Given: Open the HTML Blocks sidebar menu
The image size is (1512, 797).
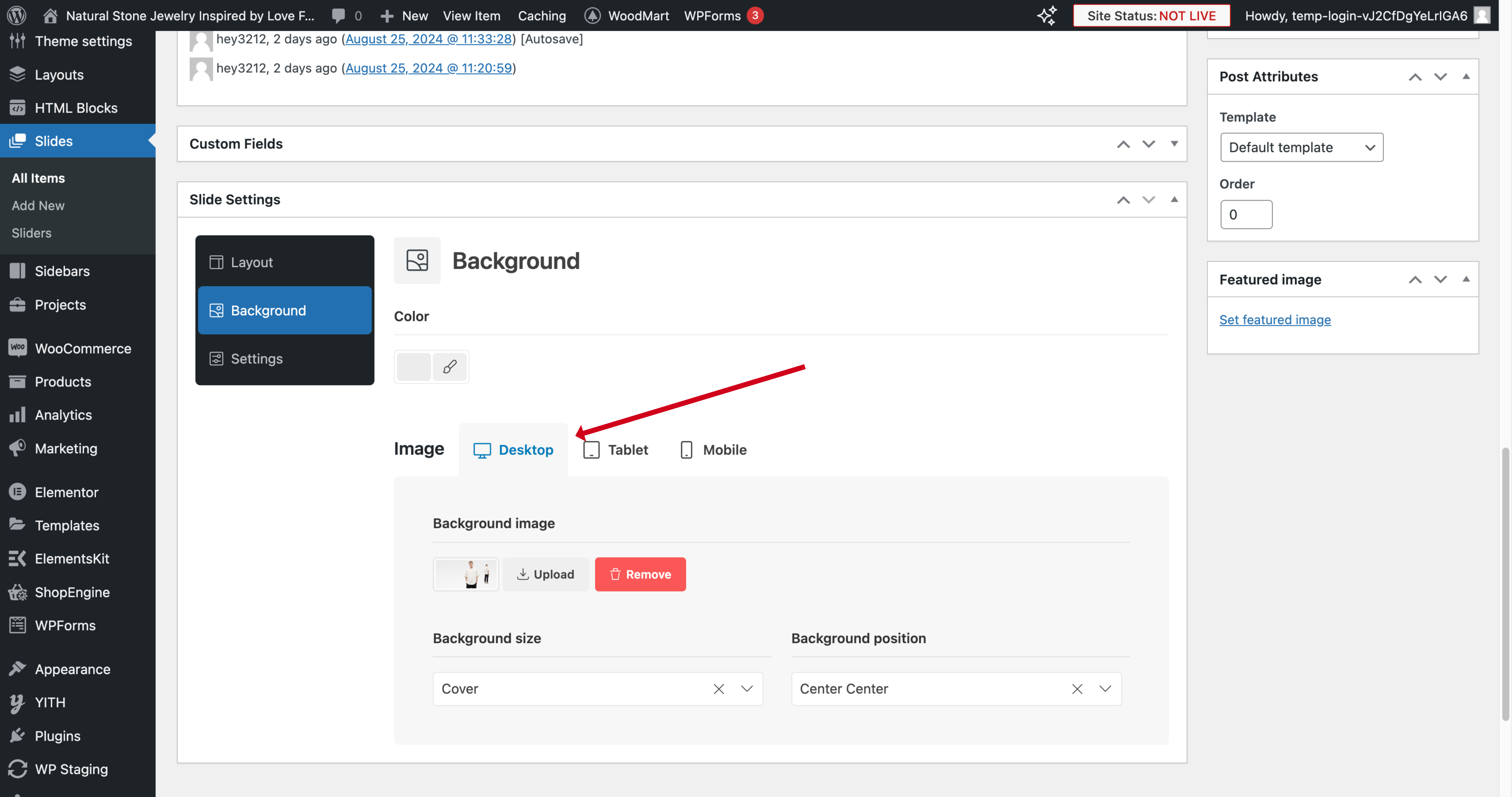Looking at the screenshot, I should (78, 108).
